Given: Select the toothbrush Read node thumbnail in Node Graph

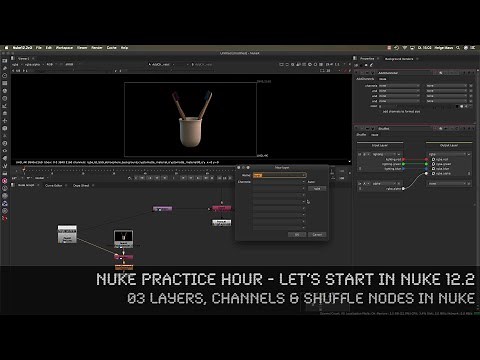Looking at the screenshot, I should point(123,239).
